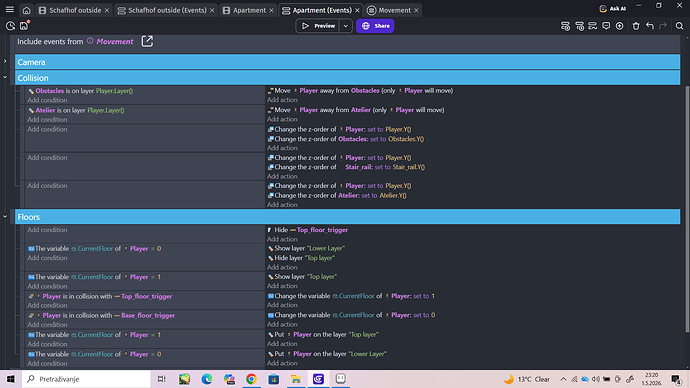This screenshot has width=690, height=388.
Task: Add condition under Top_floor_trigger collision event
Action: [x=47, y=305]
